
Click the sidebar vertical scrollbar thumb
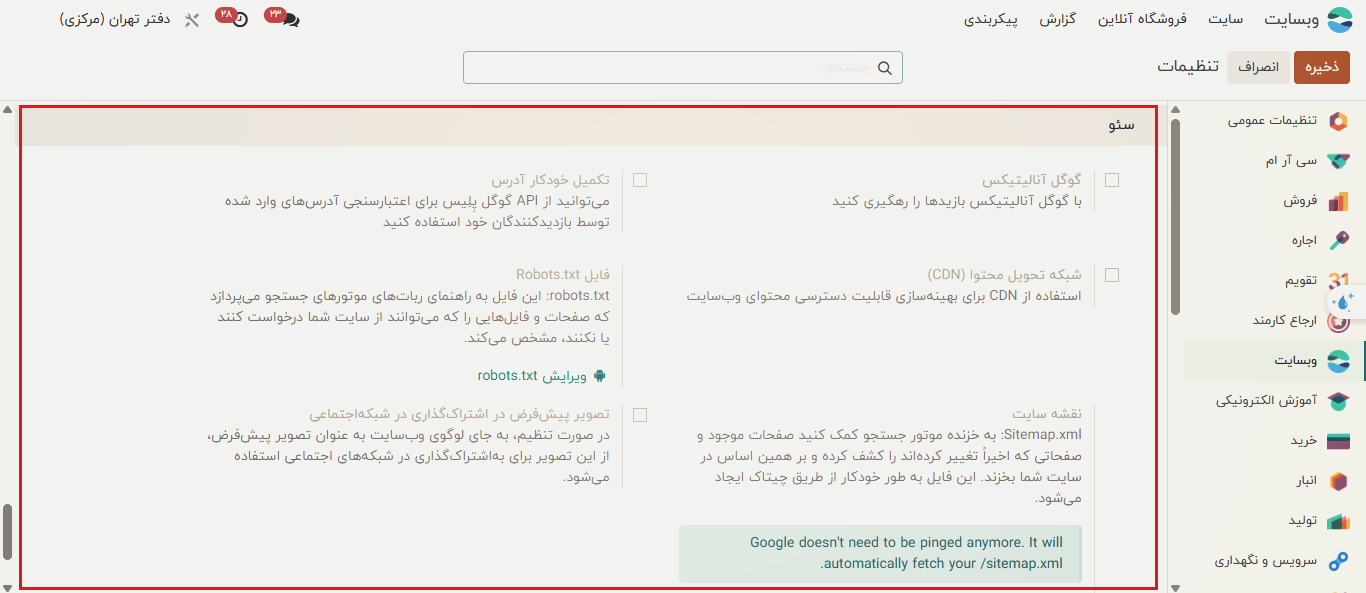coord(1175,217)
